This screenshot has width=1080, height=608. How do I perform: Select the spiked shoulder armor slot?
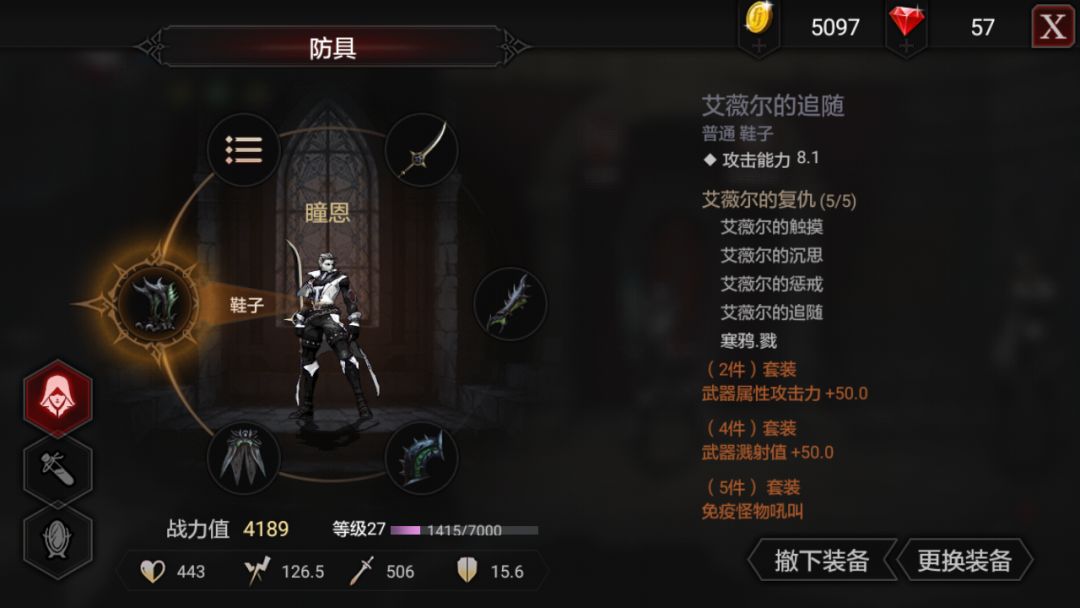[421, 457]
